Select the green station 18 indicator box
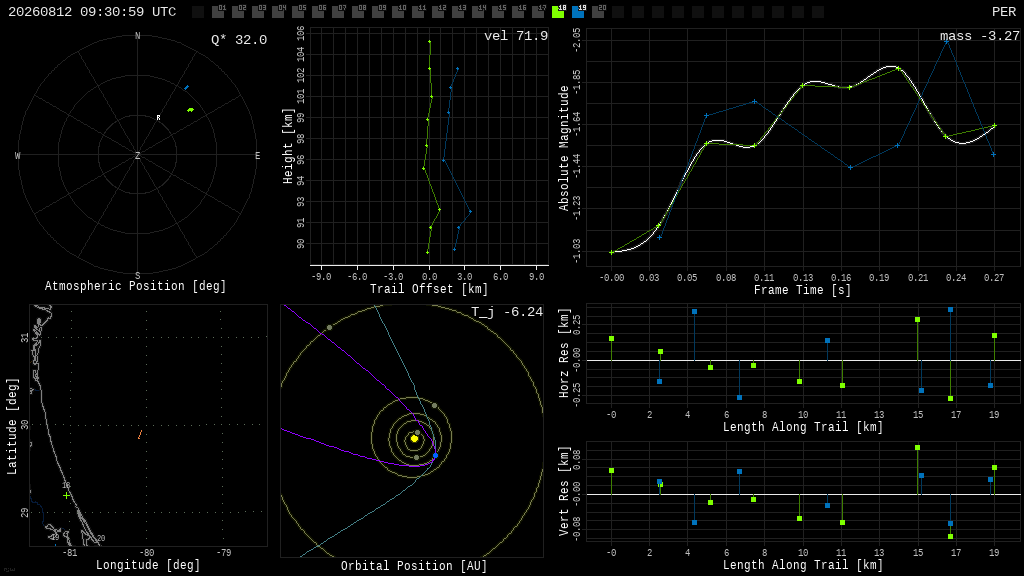1024x576 pixels. pos(558,11)
